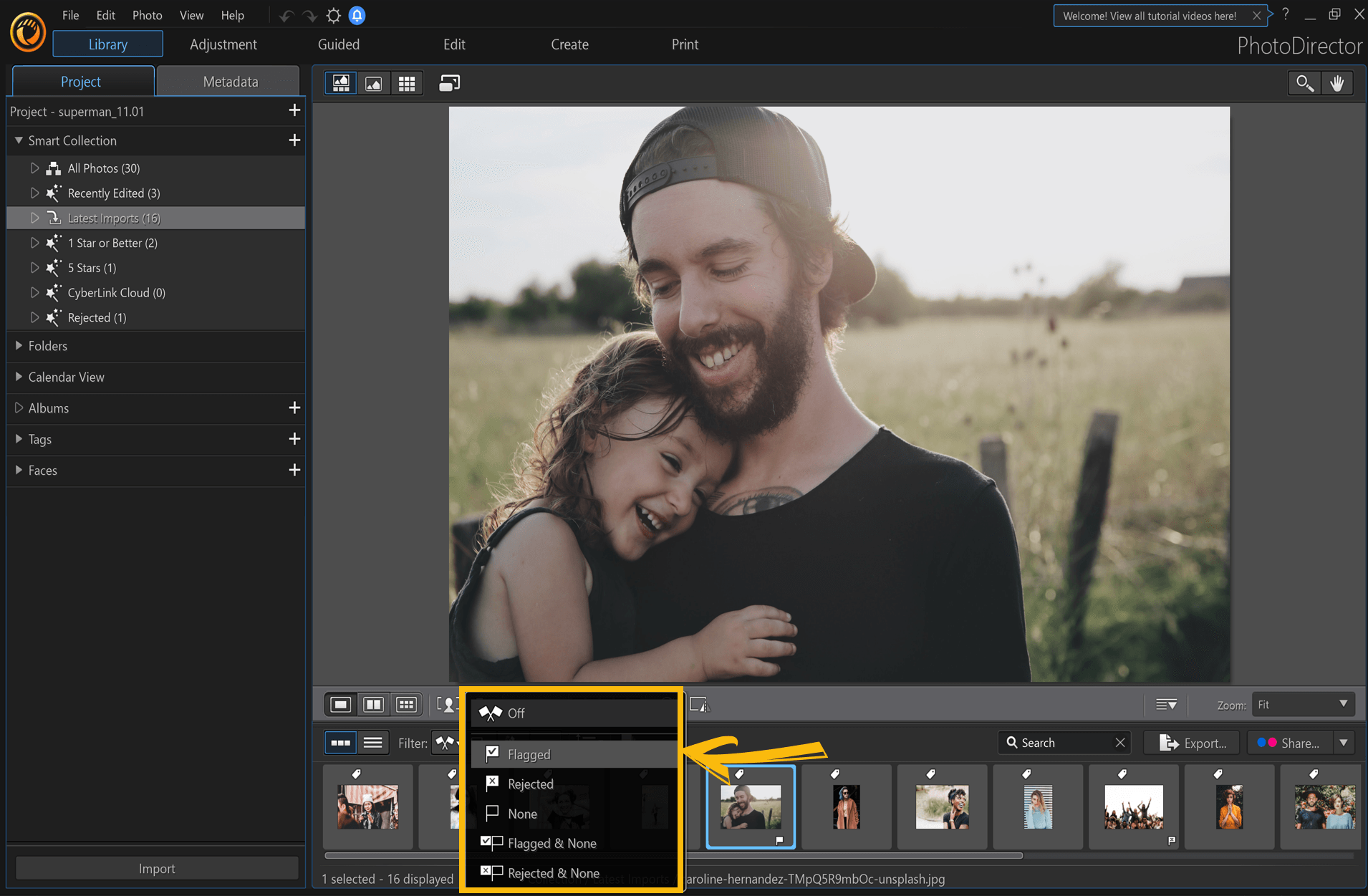
Task: Open the Zoom Fit dropdown
Action: tap(1302, 704)
